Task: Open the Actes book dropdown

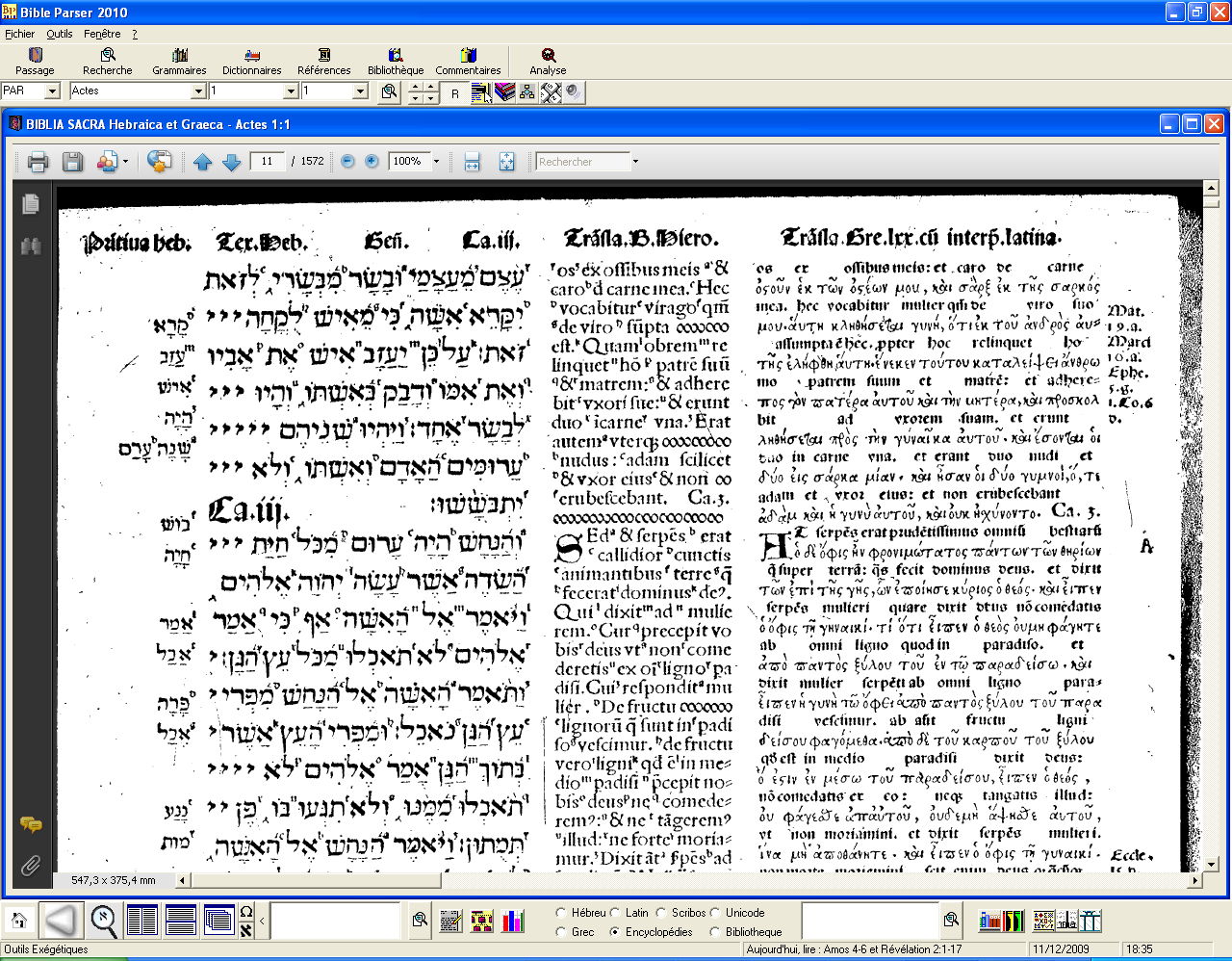Action: [x=198, y=91]
